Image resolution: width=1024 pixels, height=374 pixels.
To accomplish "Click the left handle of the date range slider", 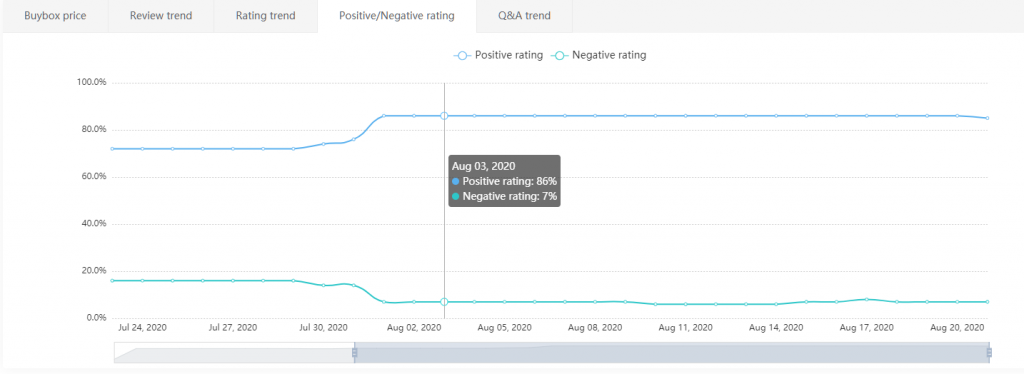I will click(355, 352).
